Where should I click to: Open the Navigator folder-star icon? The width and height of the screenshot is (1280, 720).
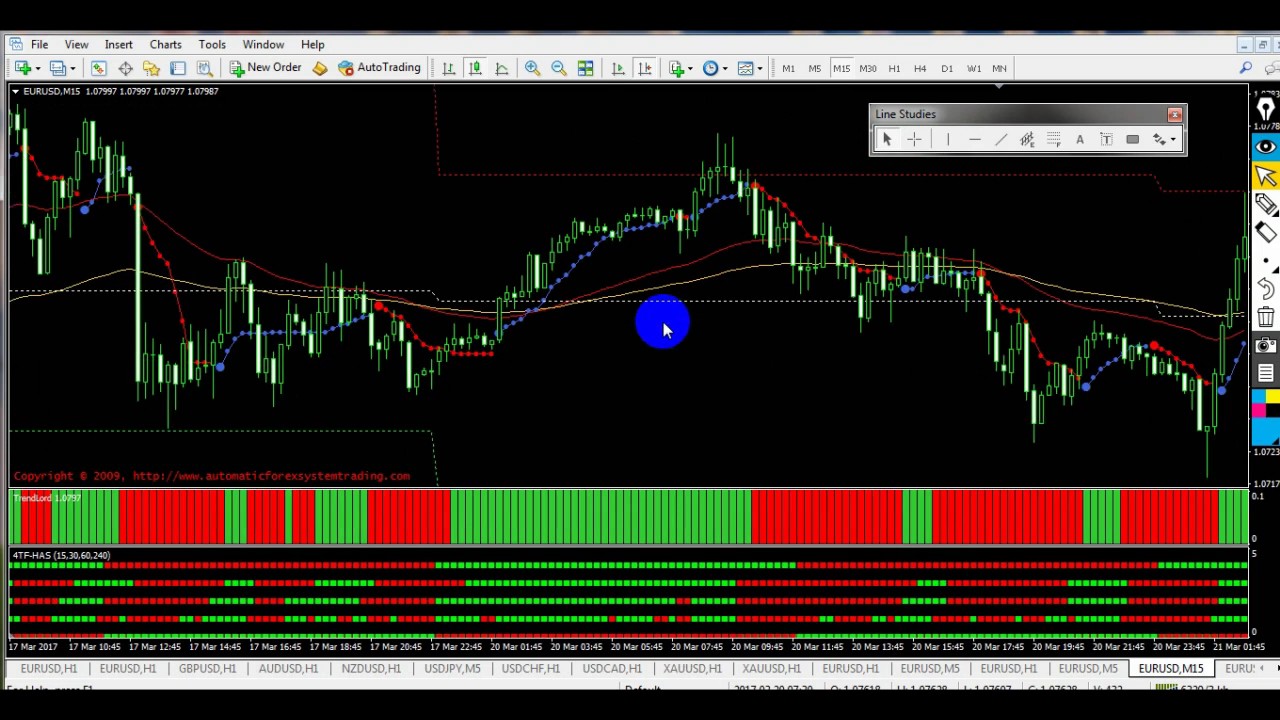click(151, 68)
